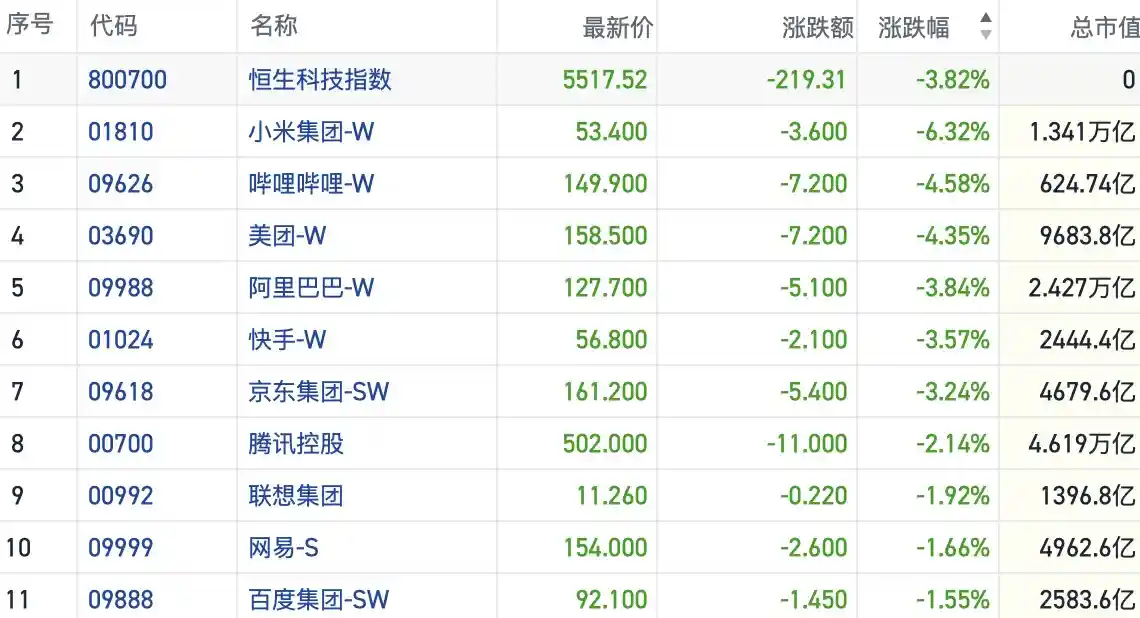Open 小米集团-W stock page

[311, 132]
